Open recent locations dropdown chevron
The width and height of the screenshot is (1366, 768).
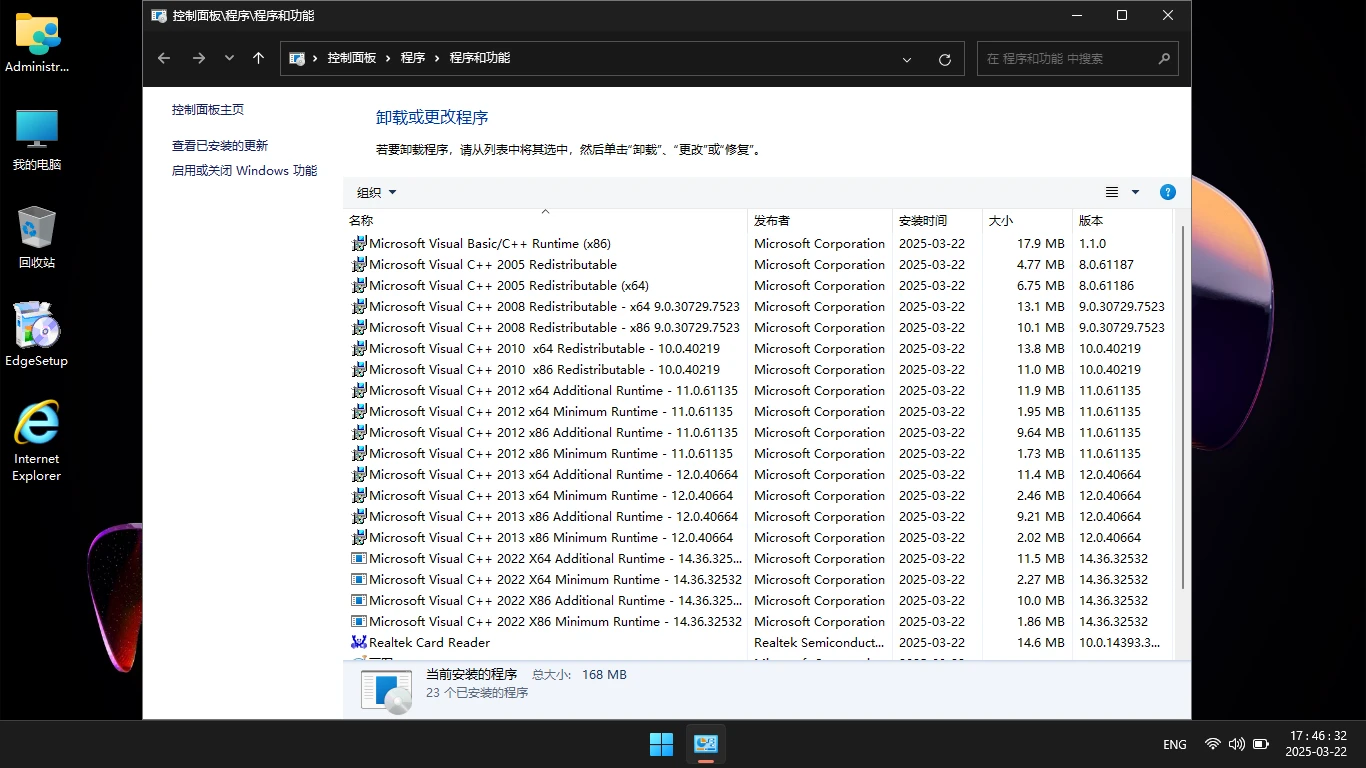click(229, 58)
